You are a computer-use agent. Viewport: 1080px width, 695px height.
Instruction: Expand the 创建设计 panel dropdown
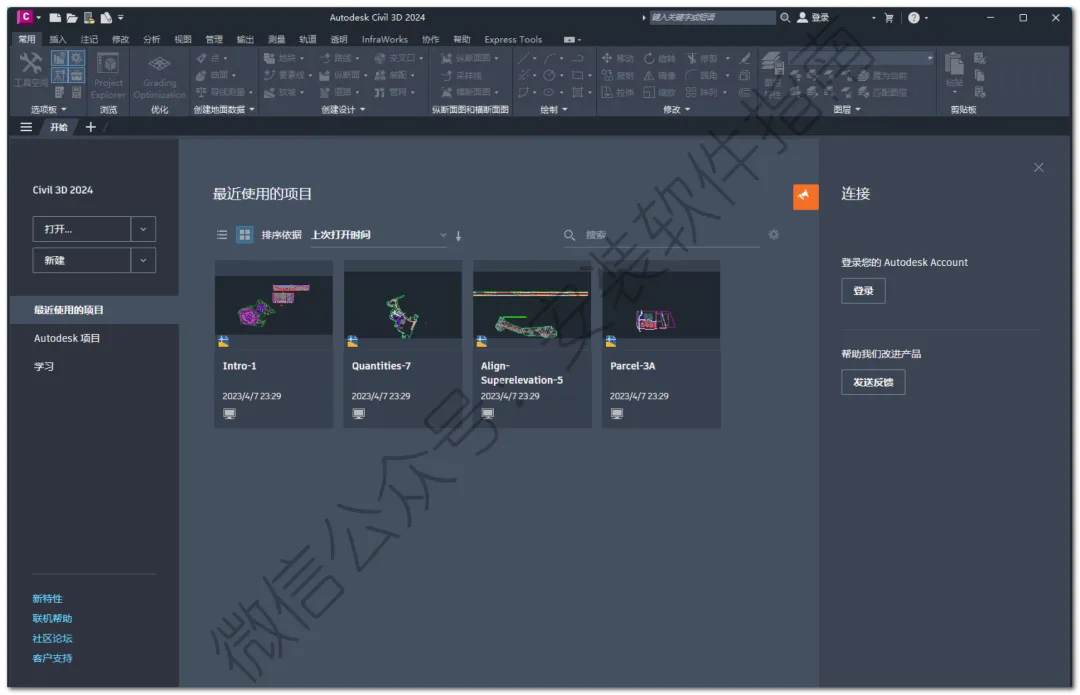pos(343,110)
